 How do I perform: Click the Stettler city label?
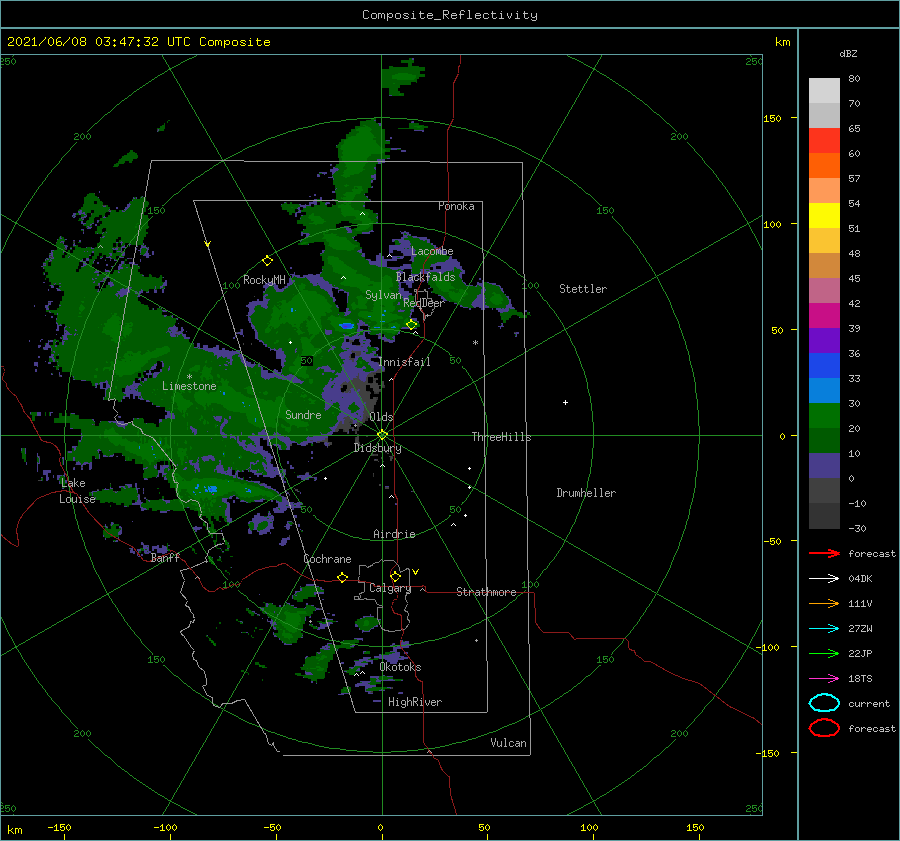[583, 289]
